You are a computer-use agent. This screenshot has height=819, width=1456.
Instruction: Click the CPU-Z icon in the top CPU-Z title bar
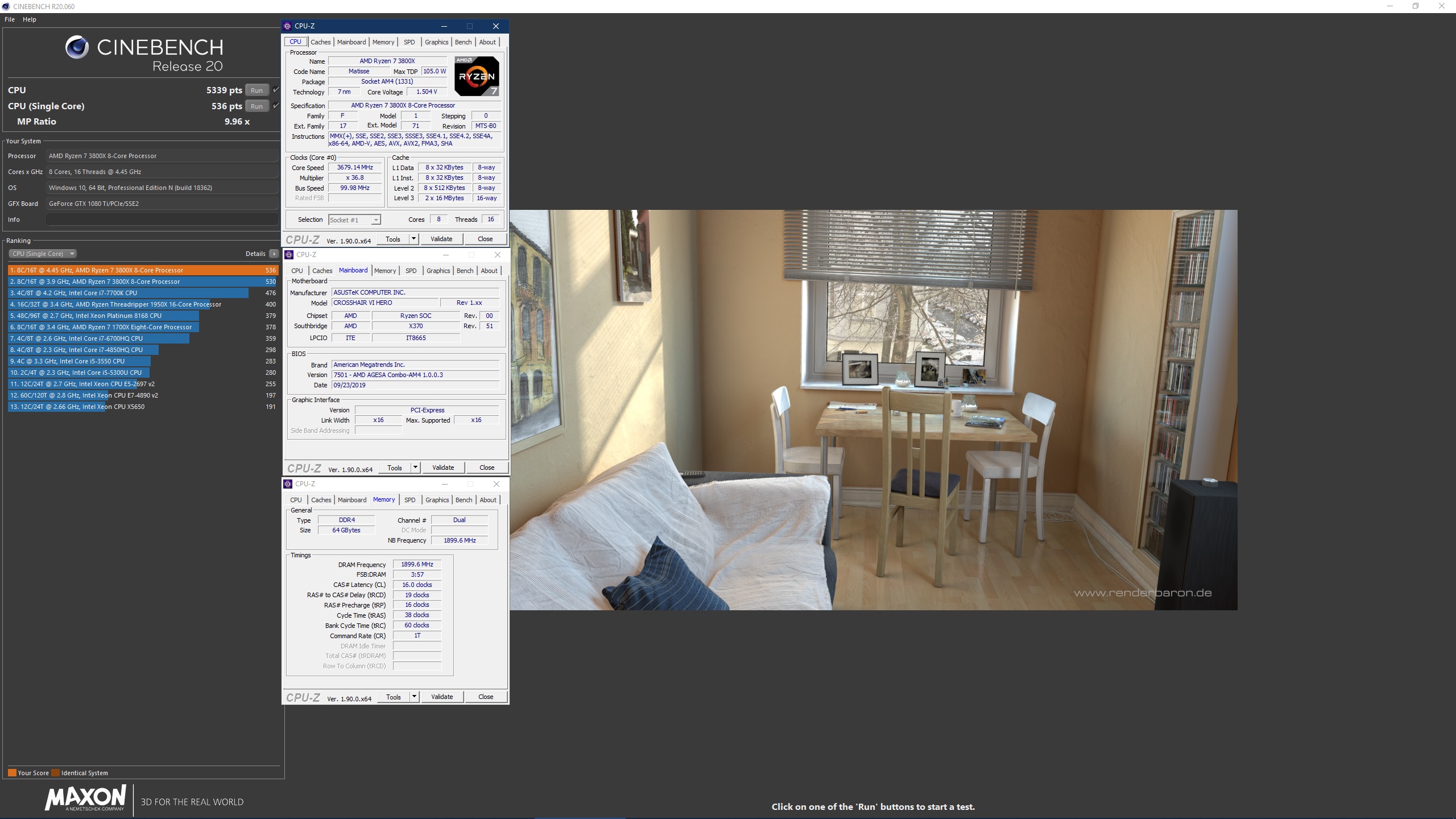(x=287, y=26)
